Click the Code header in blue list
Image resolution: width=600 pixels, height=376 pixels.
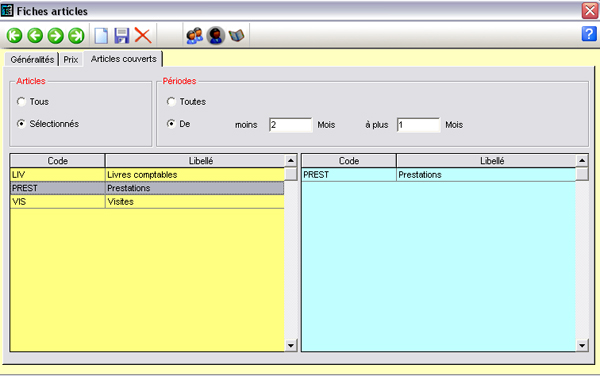click(349, 161)
